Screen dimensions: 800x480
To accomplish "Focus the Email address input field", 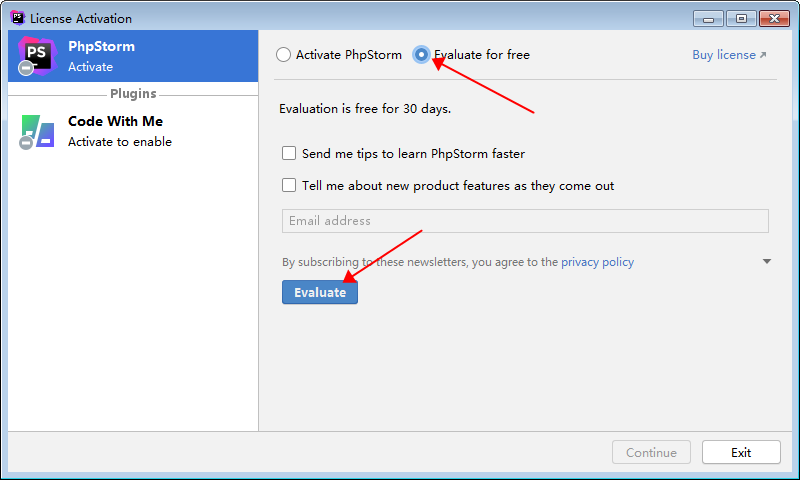I will [x=525, y=221].
